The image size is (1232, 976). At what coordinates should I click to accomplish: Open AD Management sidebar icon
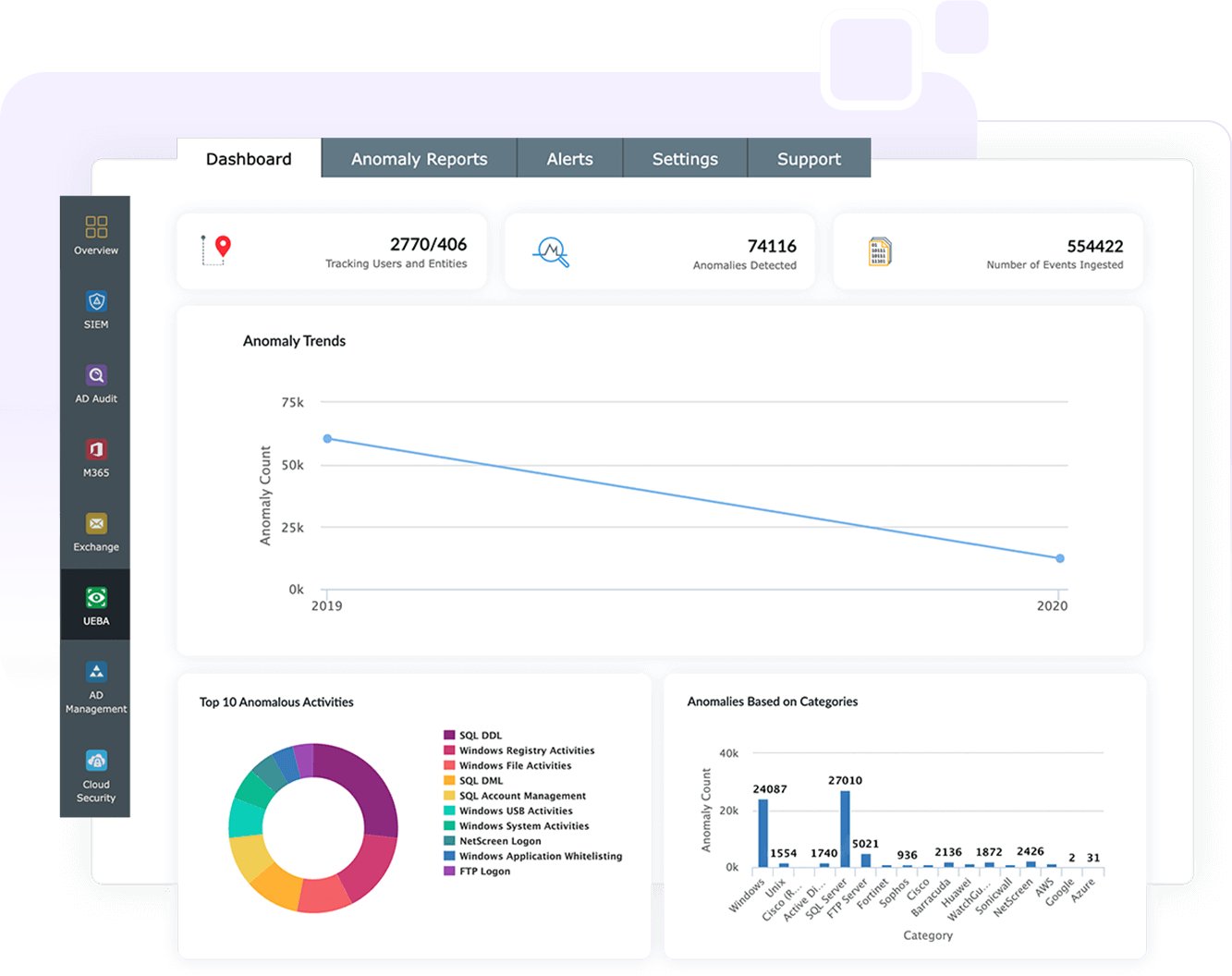(96, 672)
